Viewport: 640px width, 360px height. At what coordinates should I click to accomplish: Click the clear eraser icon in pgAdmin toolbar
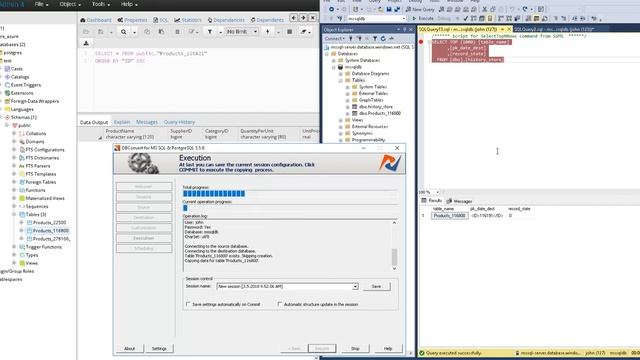pos(303,32)
